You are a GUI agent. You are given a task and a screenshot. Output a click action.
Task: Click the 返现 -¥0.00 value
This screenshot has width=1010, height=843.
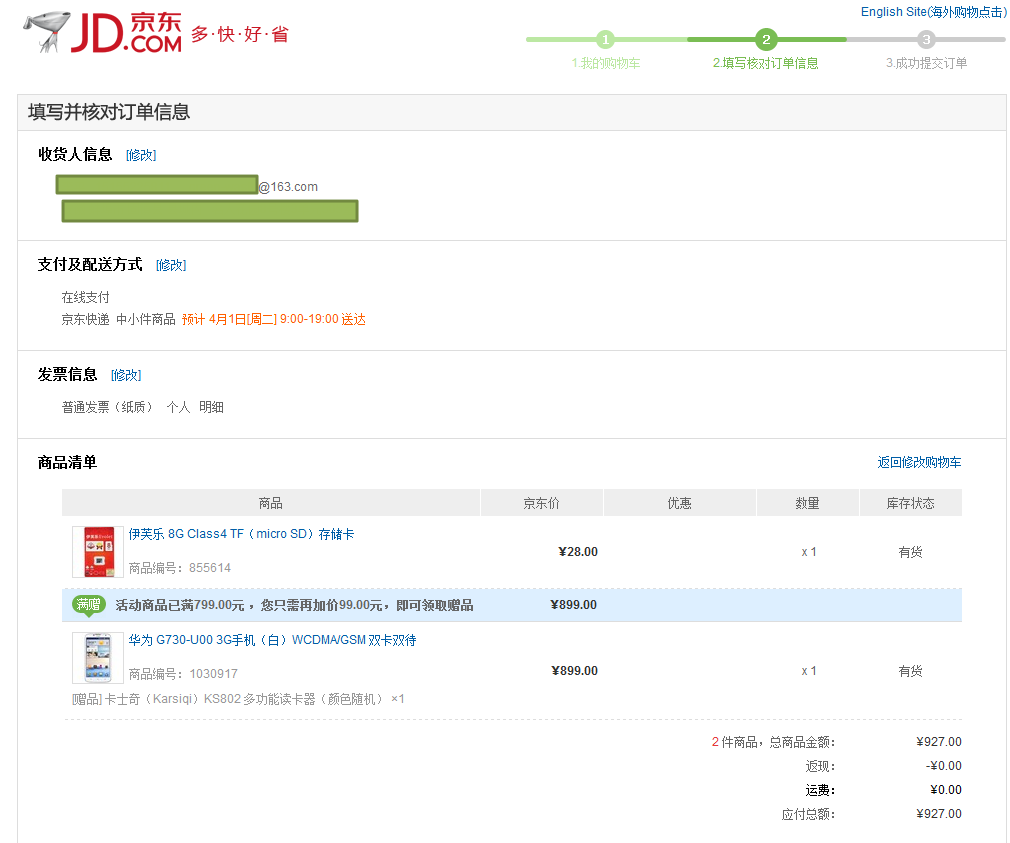click(944, 766)
